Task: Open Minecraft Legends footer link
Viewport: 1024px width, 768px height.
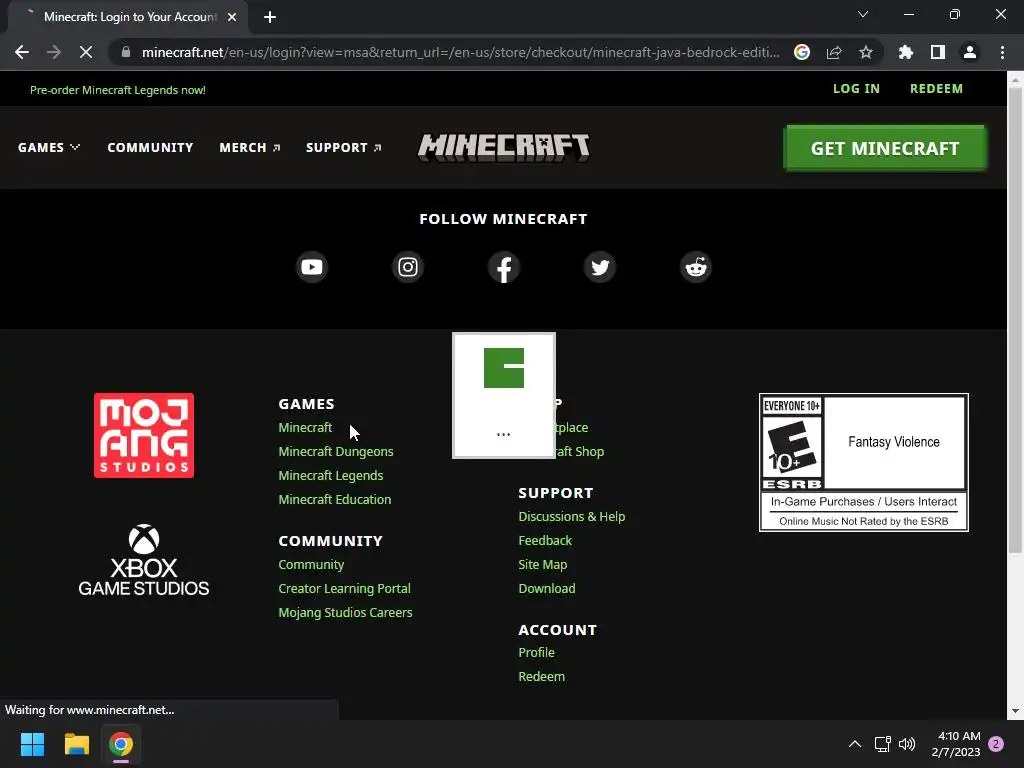Action: click(x=330, y=475)
